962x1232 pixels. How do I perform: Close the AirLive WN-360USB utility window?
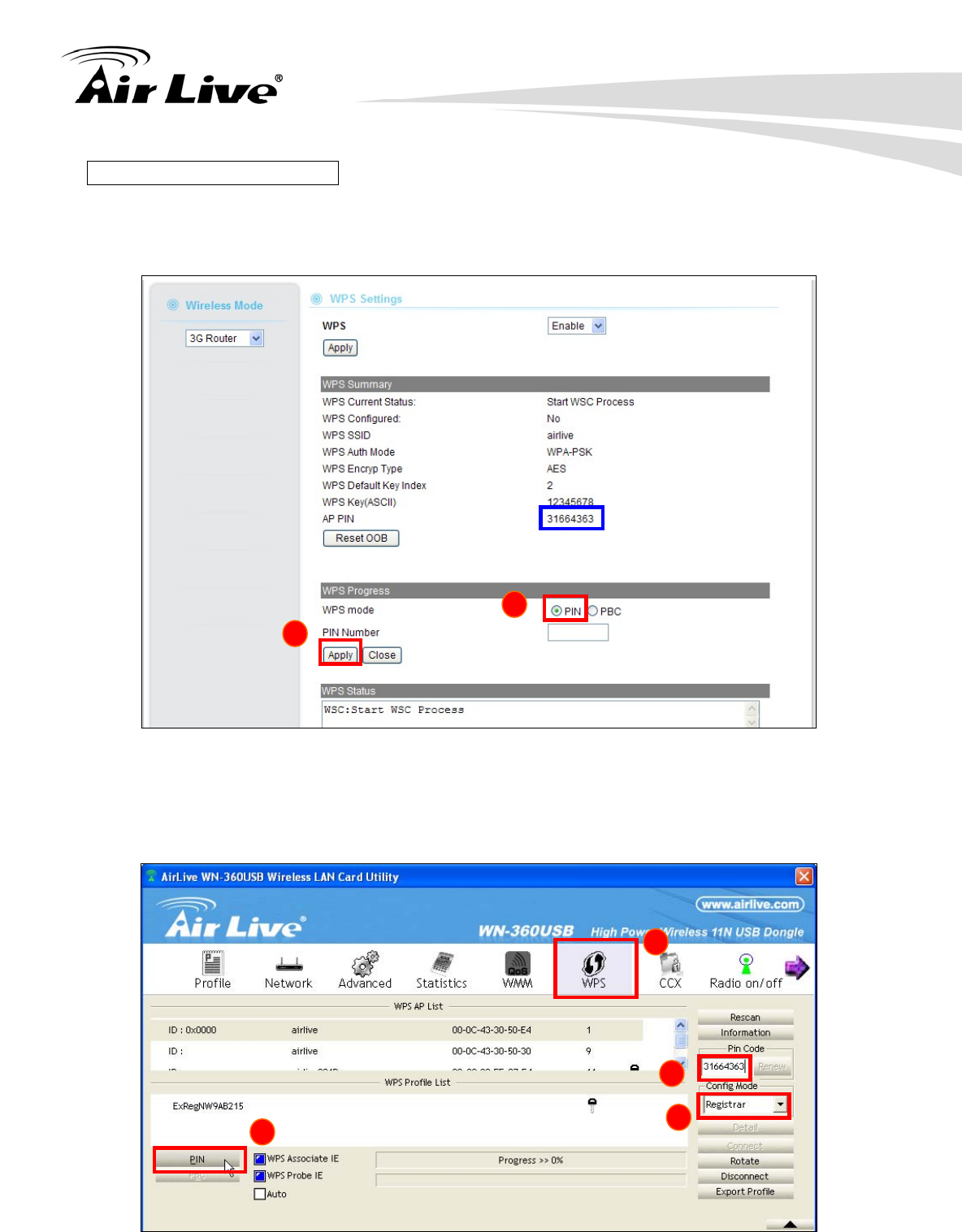804,876
